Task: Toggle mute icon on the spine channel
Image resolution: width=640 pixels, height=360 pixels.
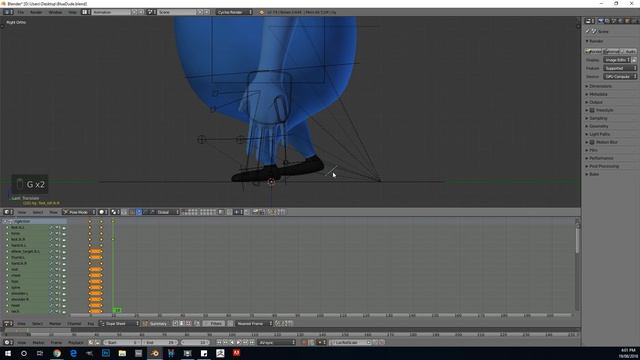Action: point(57,287)
